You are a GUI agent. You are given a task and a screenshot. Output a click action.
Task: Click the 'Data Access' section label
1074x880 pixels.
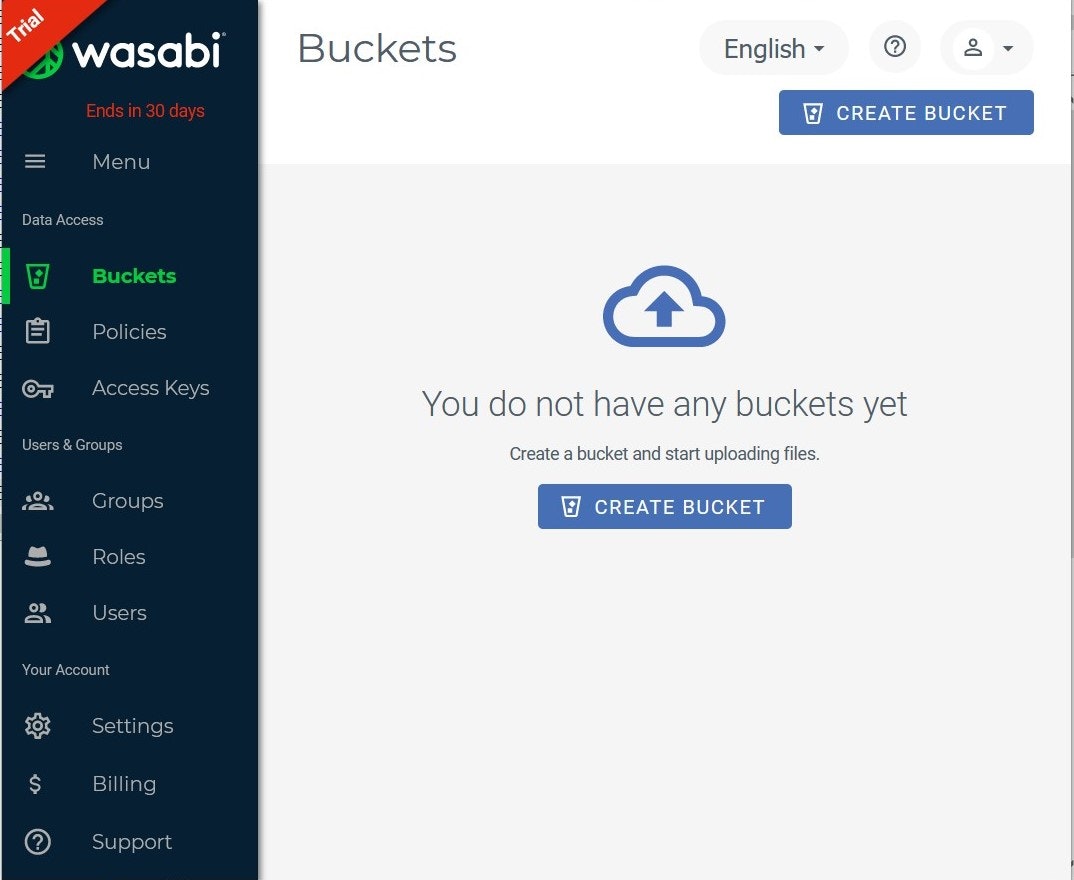click(x=62, y=220)
